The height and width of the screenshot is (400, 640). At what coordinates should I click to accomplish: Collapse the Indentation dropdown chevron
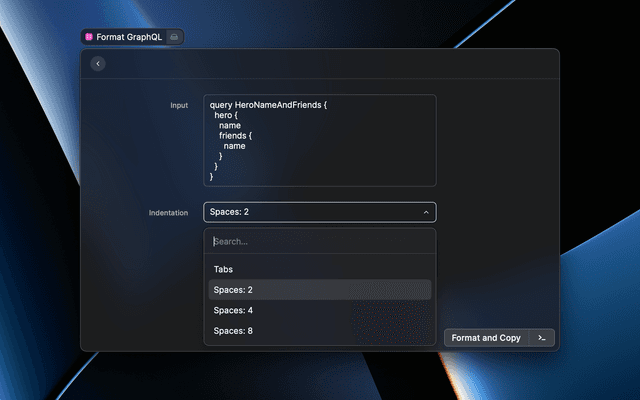coord(426,212)
